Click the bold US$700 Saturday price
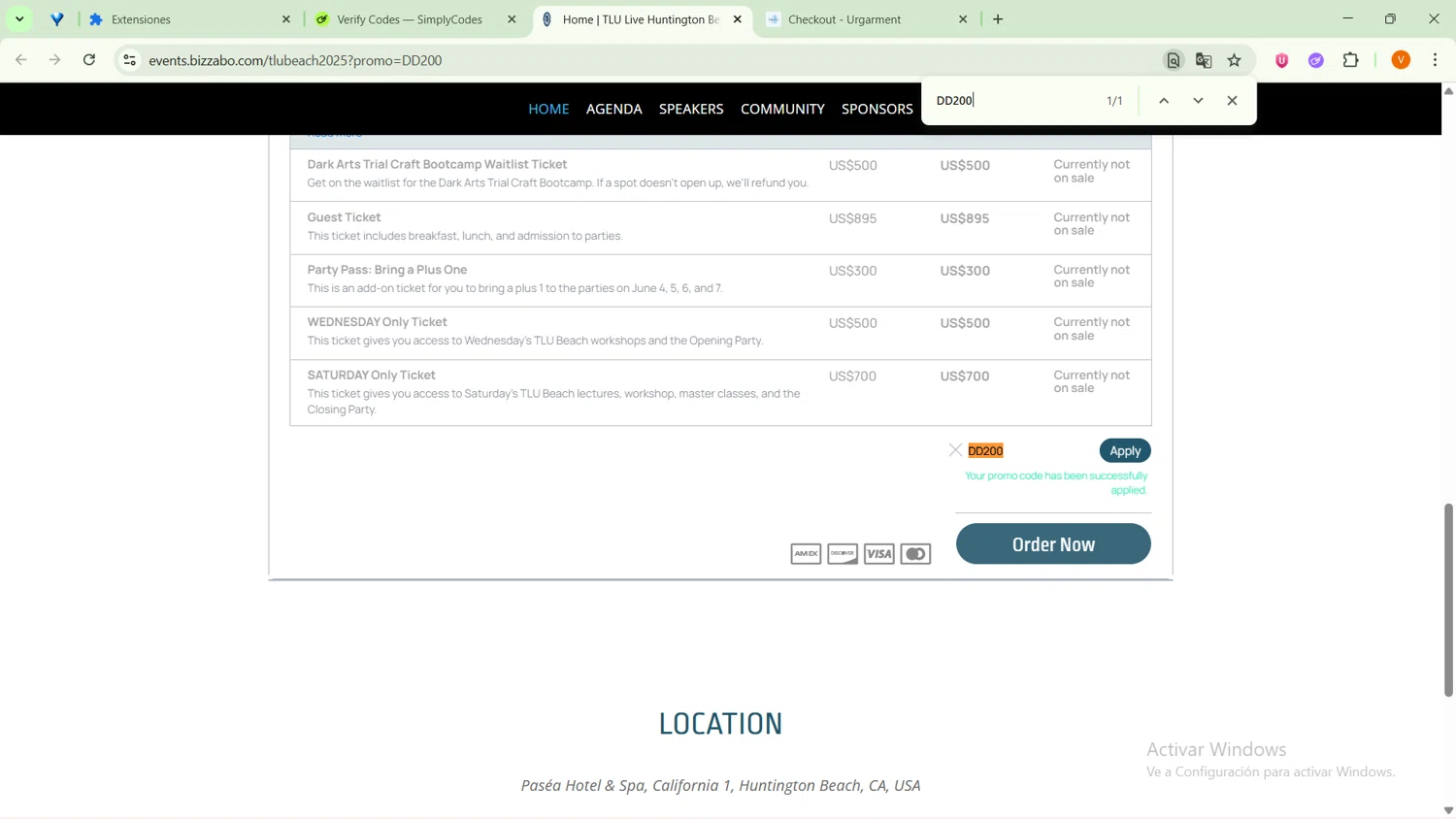 coord(965,377)
